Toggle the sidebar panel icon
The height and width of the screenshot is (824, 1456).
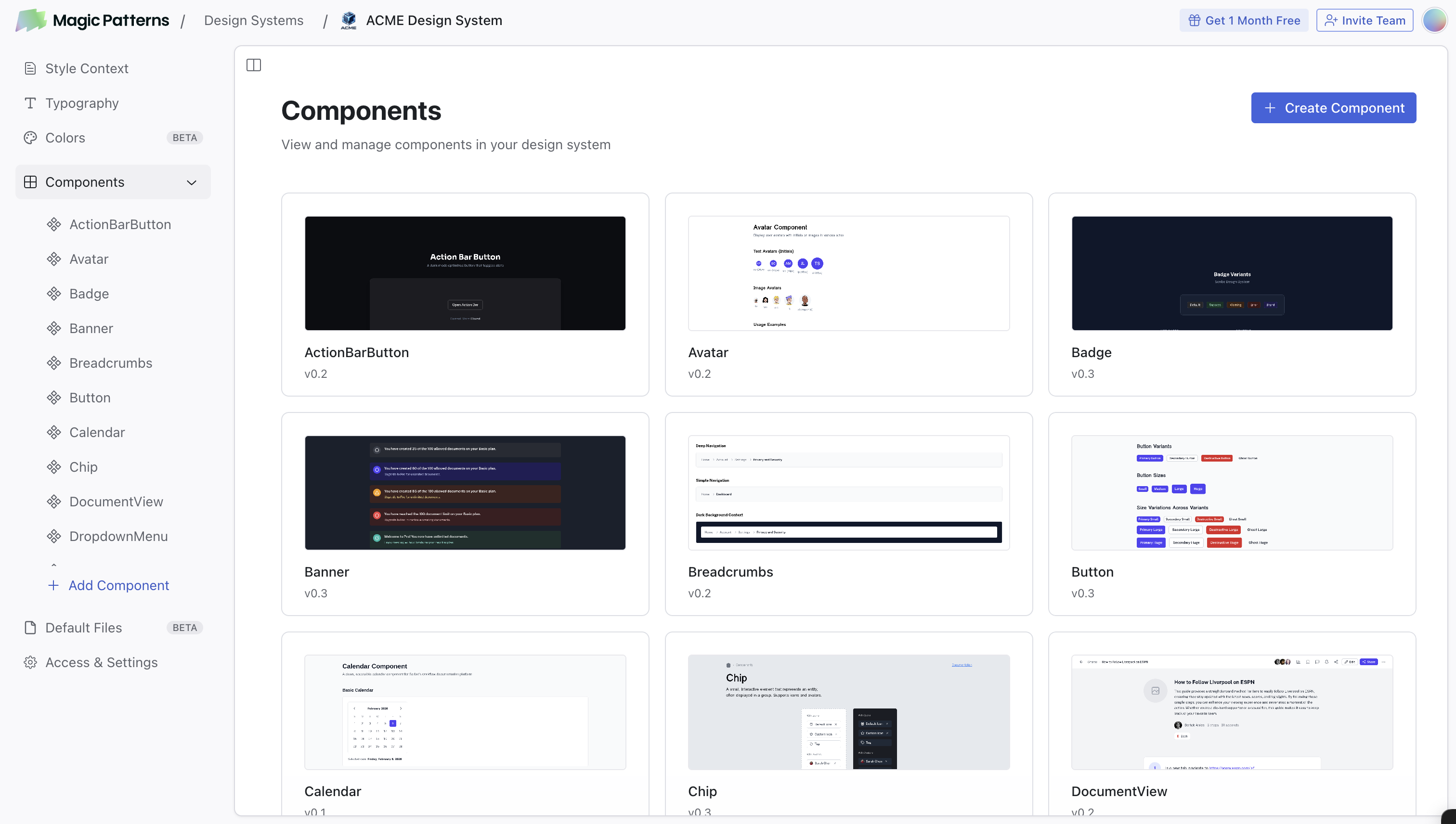pos(254,65)
